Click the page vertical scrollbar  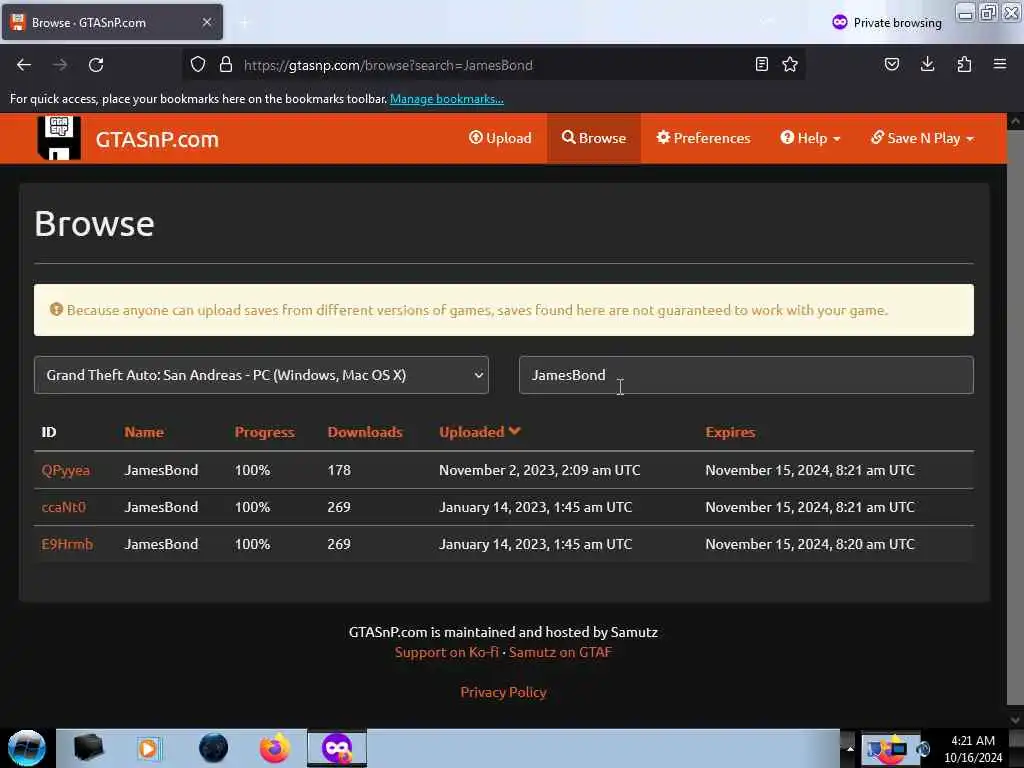coord(1015,418)
